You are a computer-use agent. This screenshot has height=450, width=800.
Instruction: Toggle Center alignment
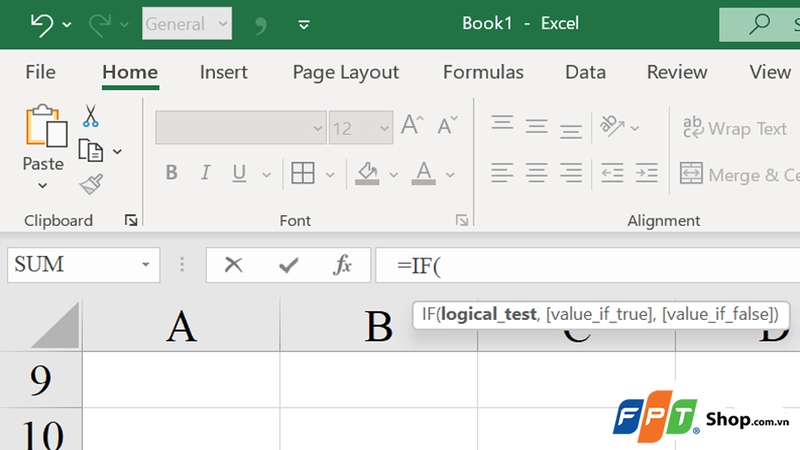(x=537, y=173)
